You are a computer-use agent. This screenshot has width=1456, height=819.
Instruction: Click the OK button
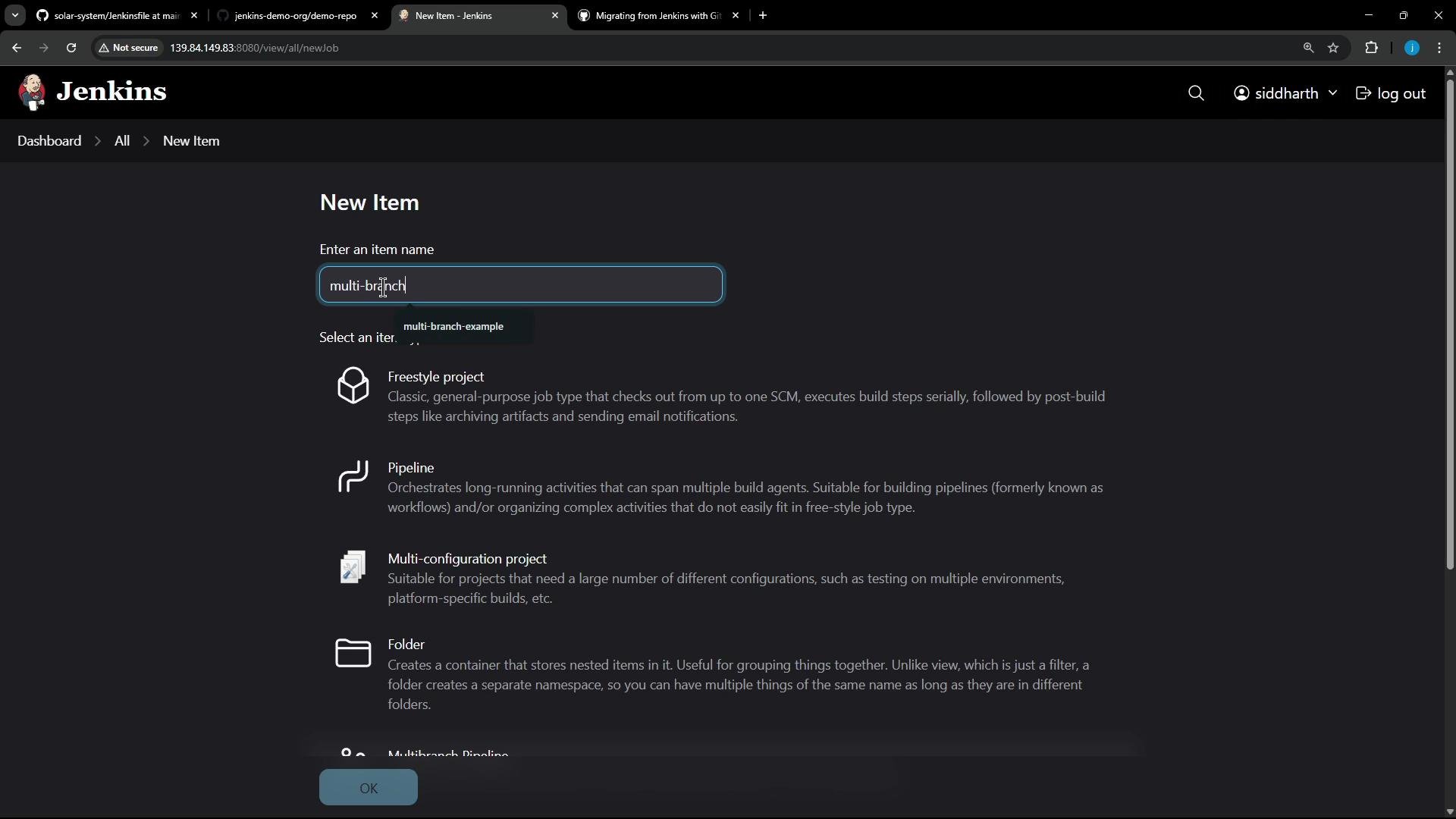[369, 788]
